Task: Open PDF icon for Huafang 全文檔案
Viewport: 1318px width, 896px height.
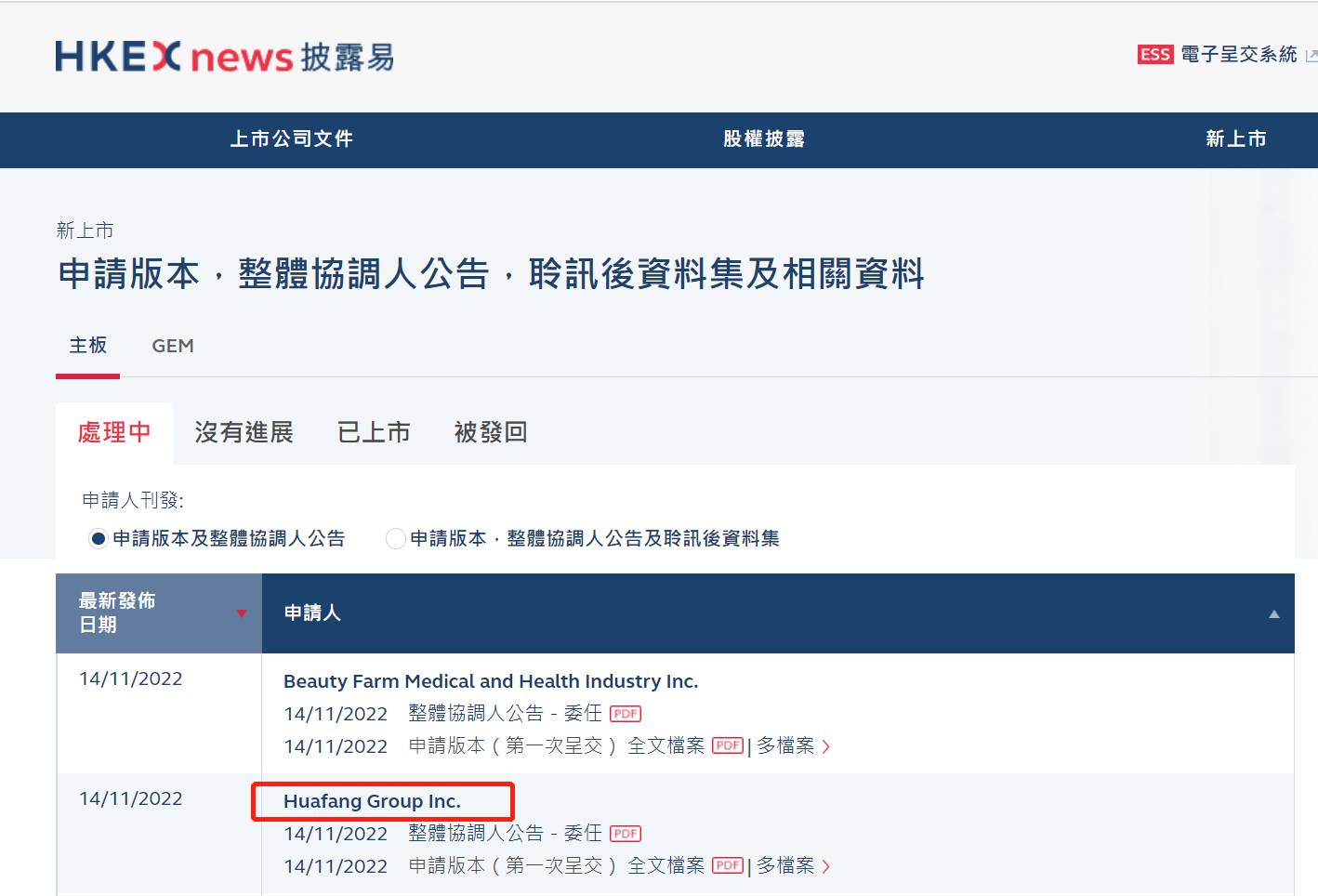Action: coord(728,865)
